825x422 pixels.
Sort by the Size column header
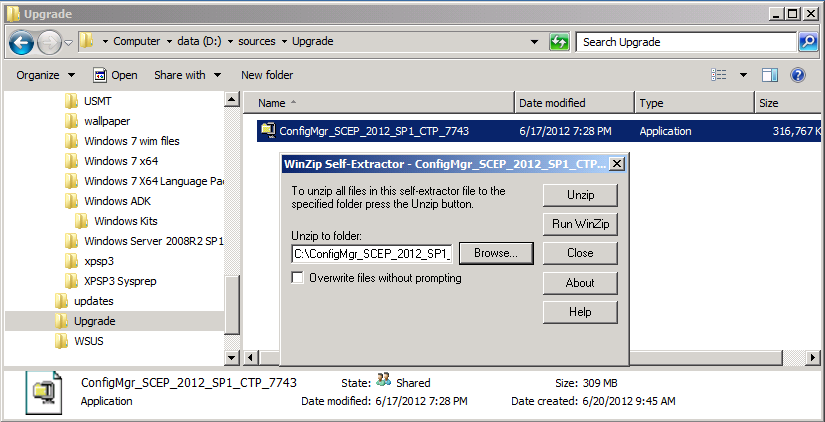(x=788, y=103)
